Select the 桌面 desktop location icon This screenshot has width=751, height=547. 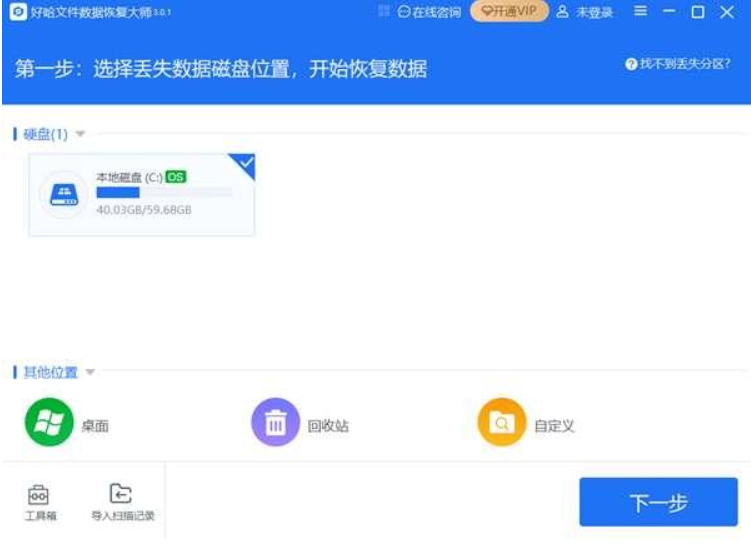tap(49, 422)
